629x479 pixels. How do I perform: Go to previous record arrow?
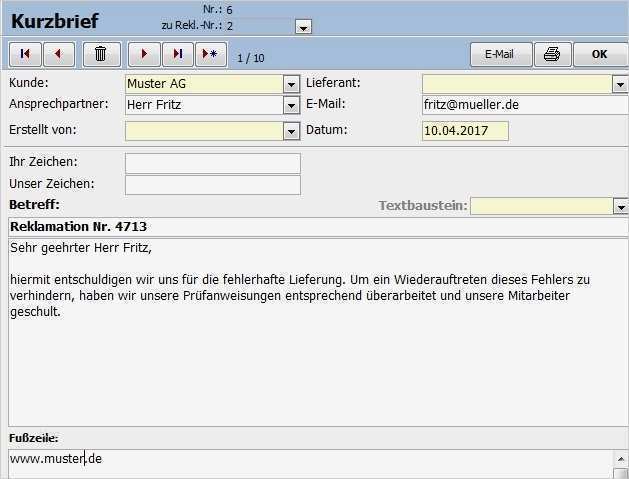point(59,54)
